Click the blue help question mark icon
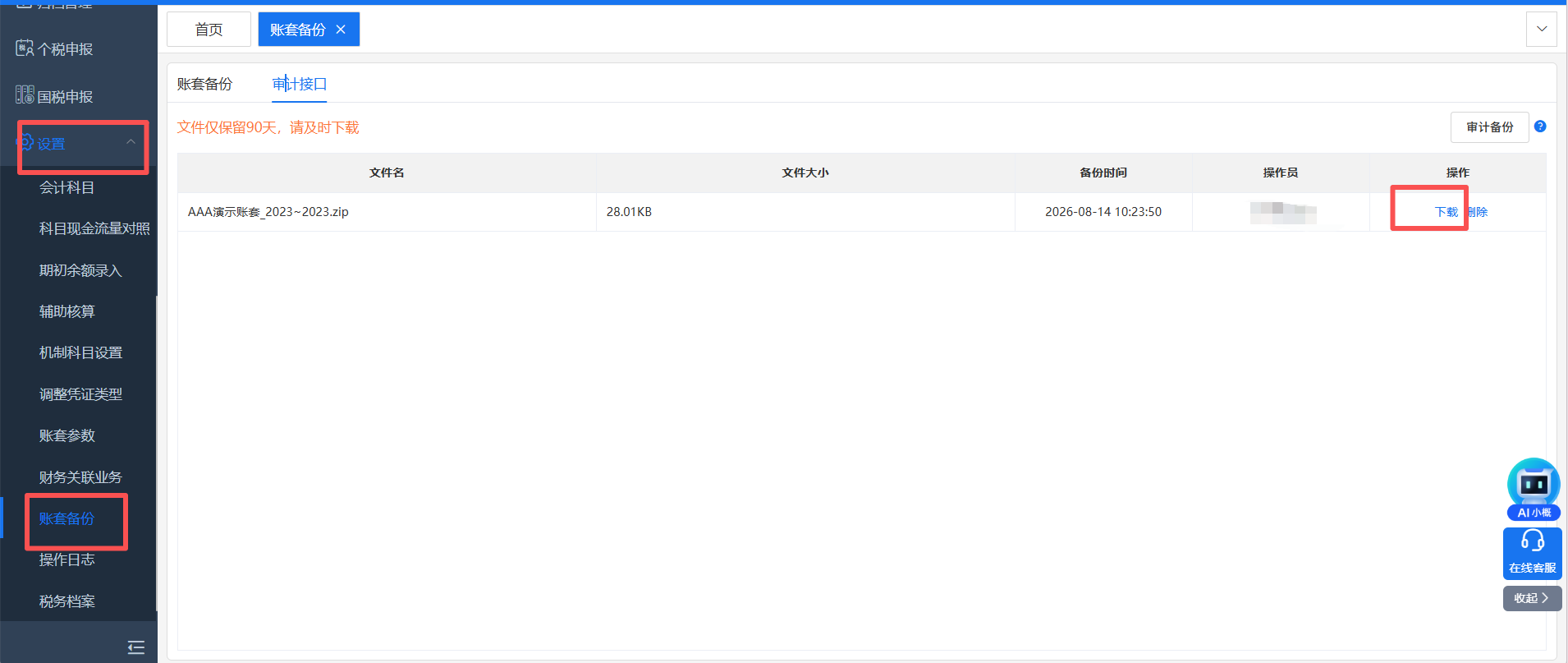This screenshot has height=663, width=1568. tap(1540, 127)
